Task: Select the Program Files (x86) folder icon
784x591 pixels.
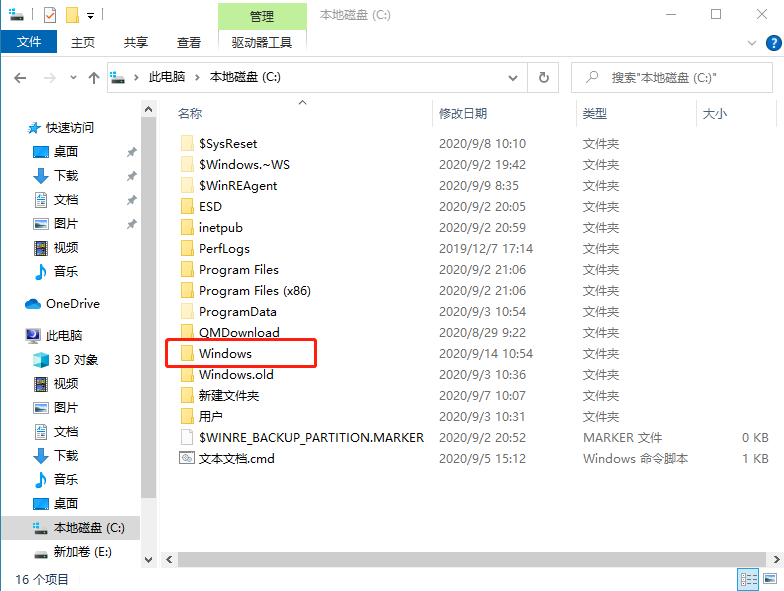Action: pyautogui.click(x=187, y=290)
